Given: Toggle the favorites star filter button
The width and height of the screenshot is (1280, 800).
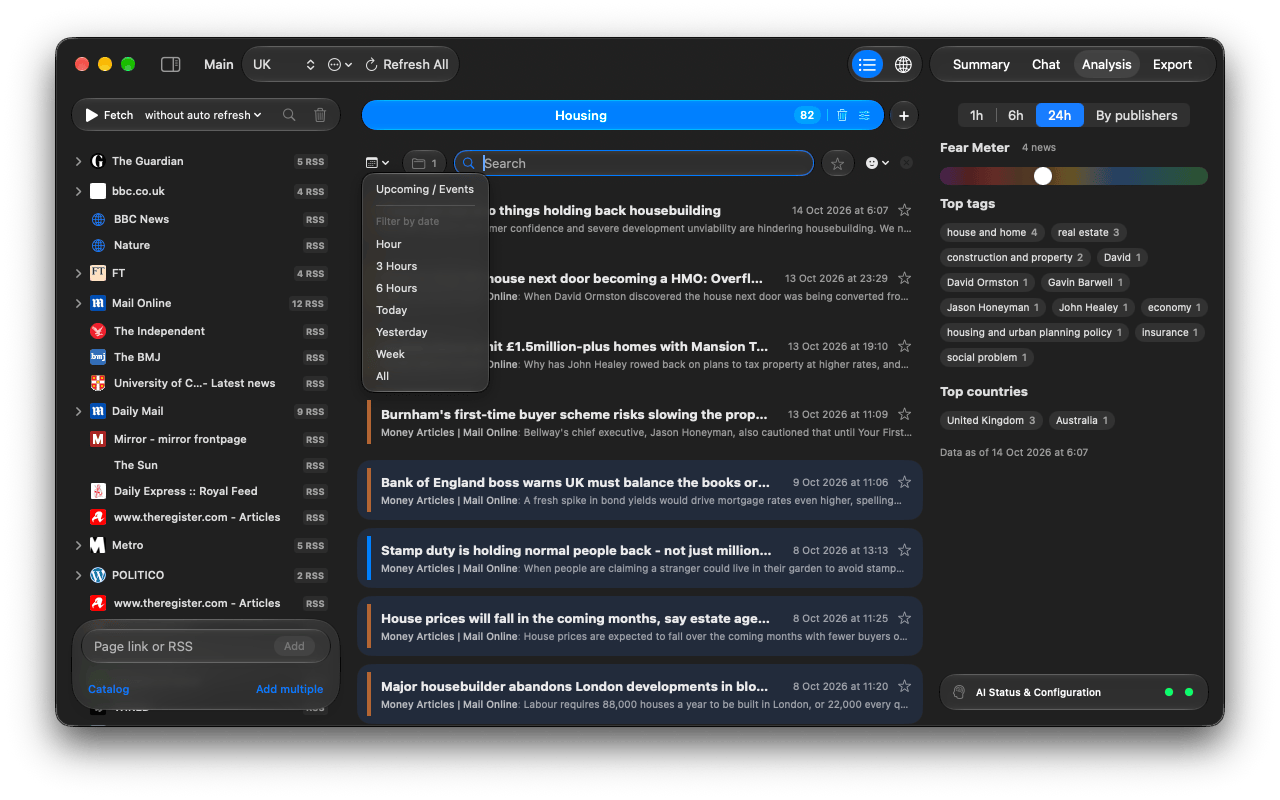Looking at the screenshot, I should 837,163.
